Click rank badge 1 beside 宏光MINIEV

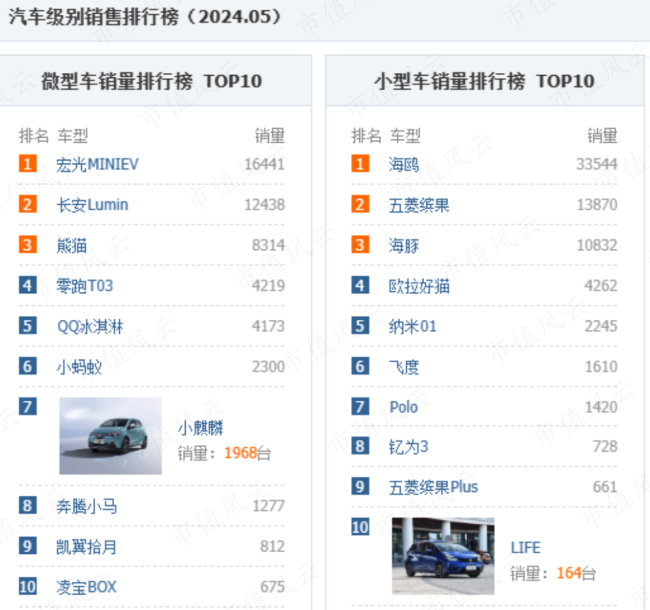click(28, 164)
